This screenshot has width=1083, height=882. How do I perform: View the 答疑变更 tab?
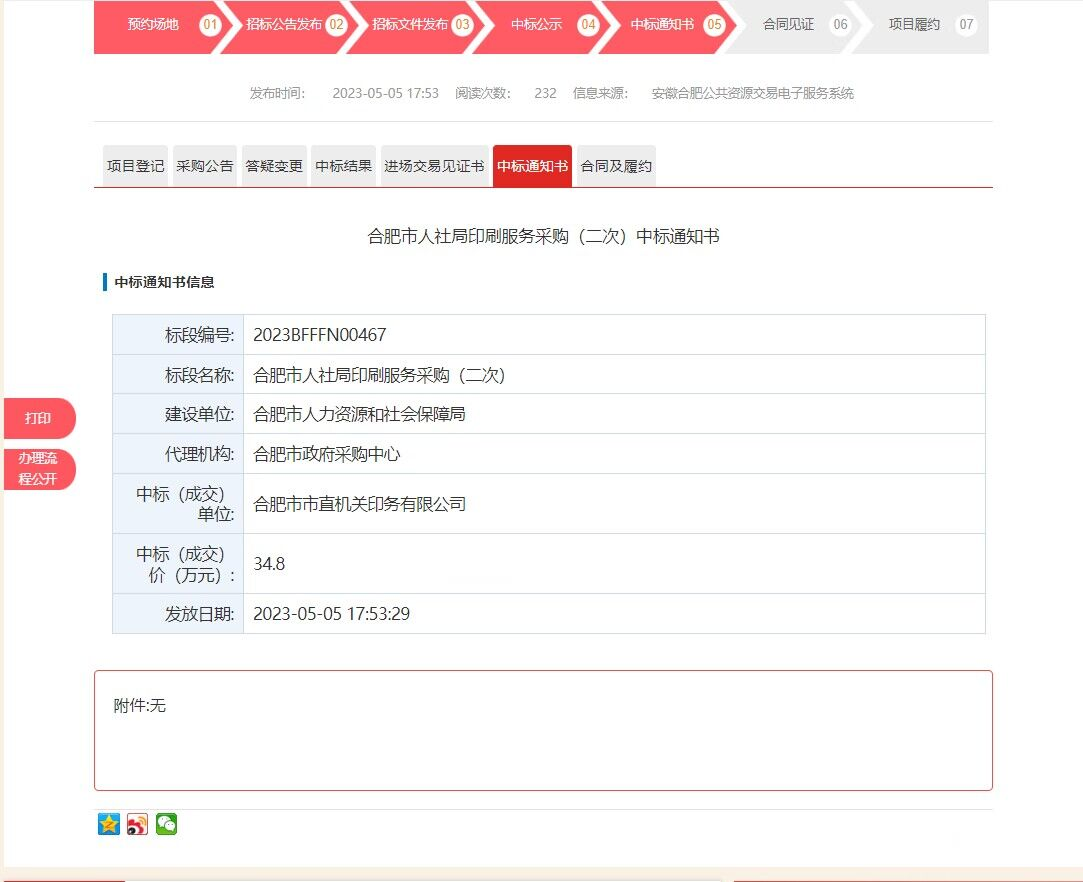(x=274, y=166)
